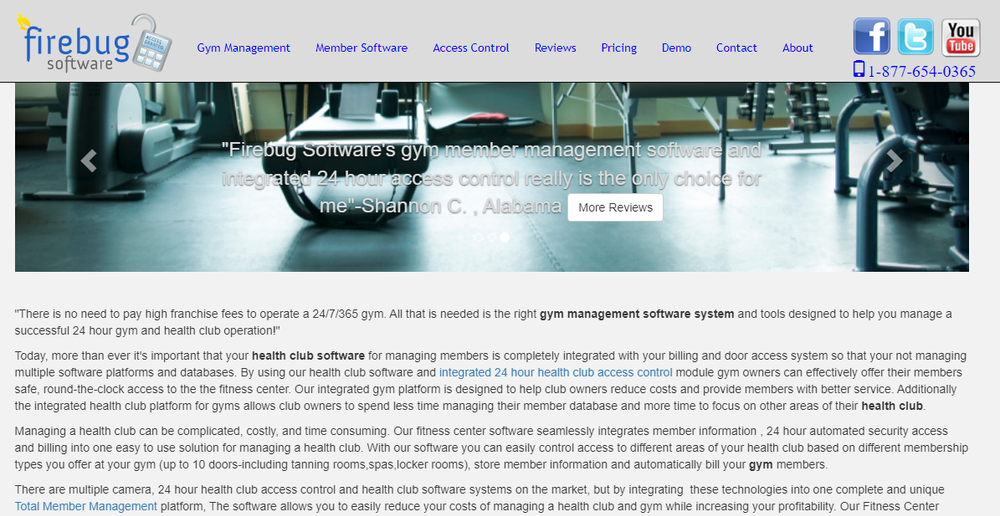This screenshot has width=1000, height=516.
Task: Open the Contact page
Action: [737, 48]
